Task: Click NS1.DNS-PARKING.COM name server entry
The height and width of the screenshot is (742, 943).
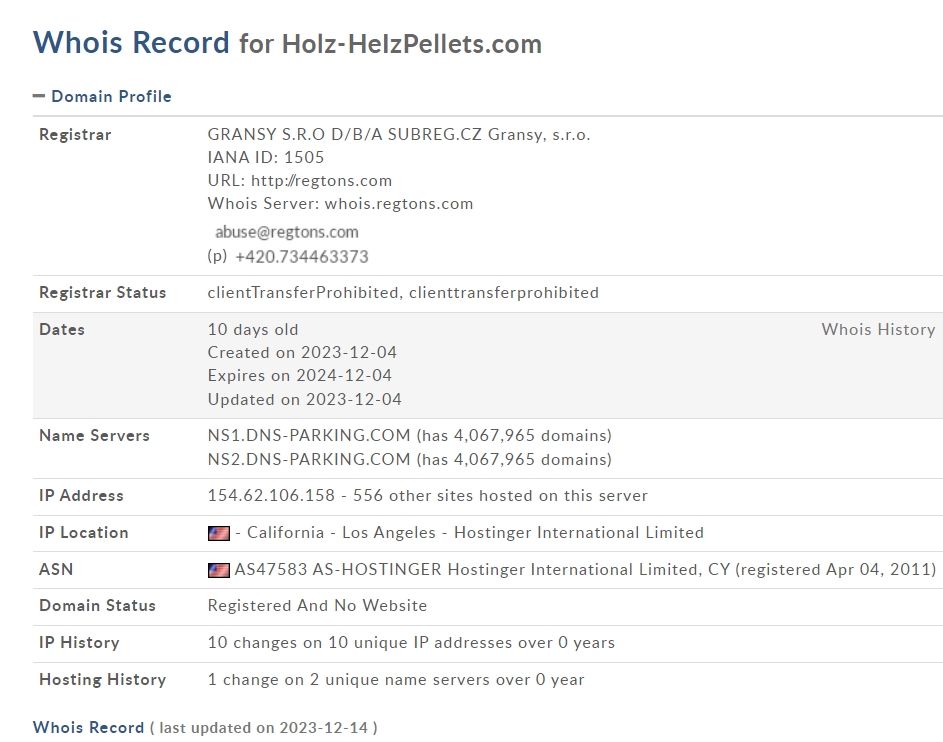Action: [410, 435]
